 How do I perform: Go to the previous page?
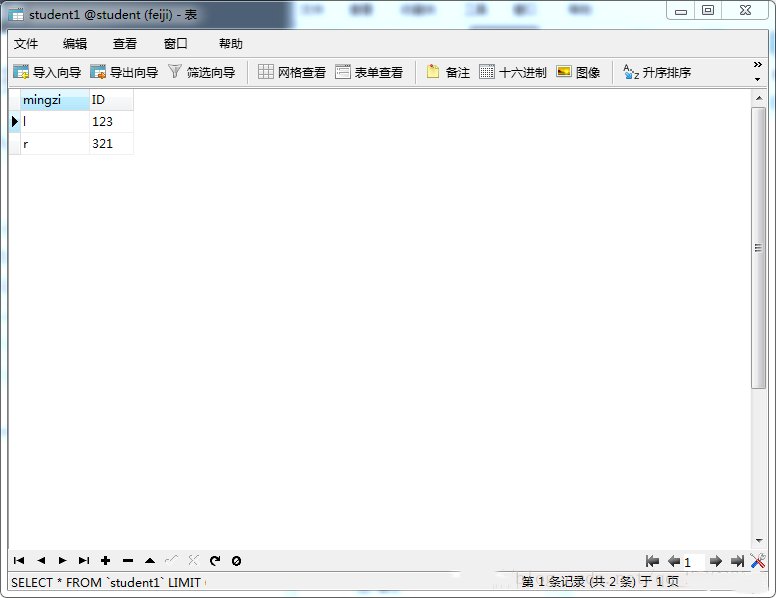tap(674, 561)
